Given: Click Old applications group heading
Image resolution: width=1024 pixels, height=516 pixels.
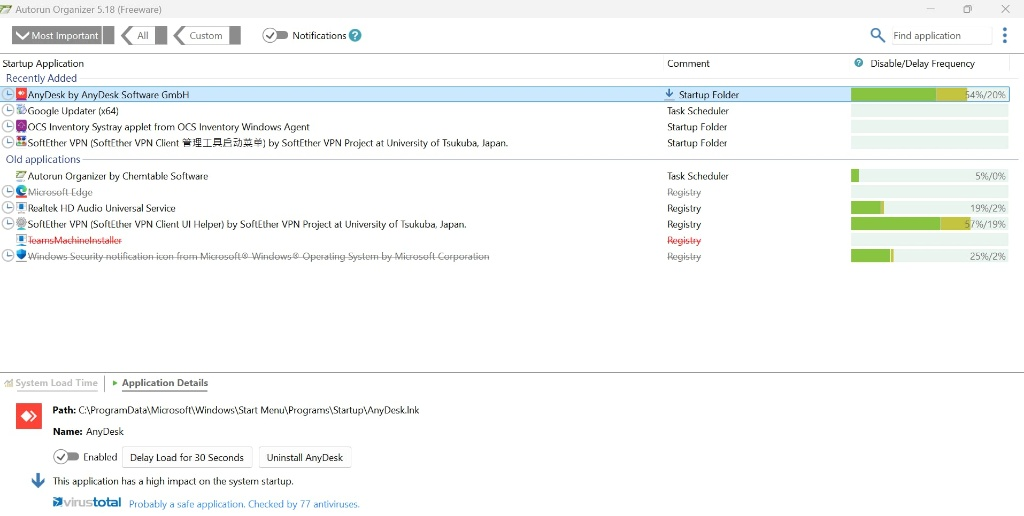Looking at the screenshot, I should (43, 159).
